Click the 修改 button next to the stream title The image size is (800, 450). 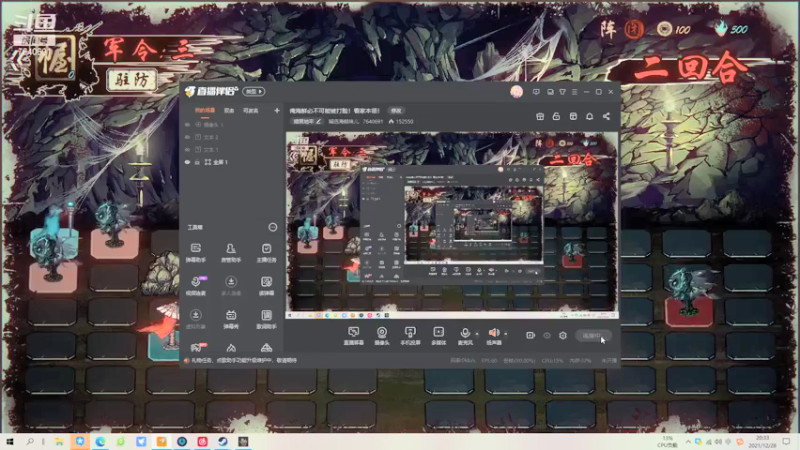[x=396, y=110]
